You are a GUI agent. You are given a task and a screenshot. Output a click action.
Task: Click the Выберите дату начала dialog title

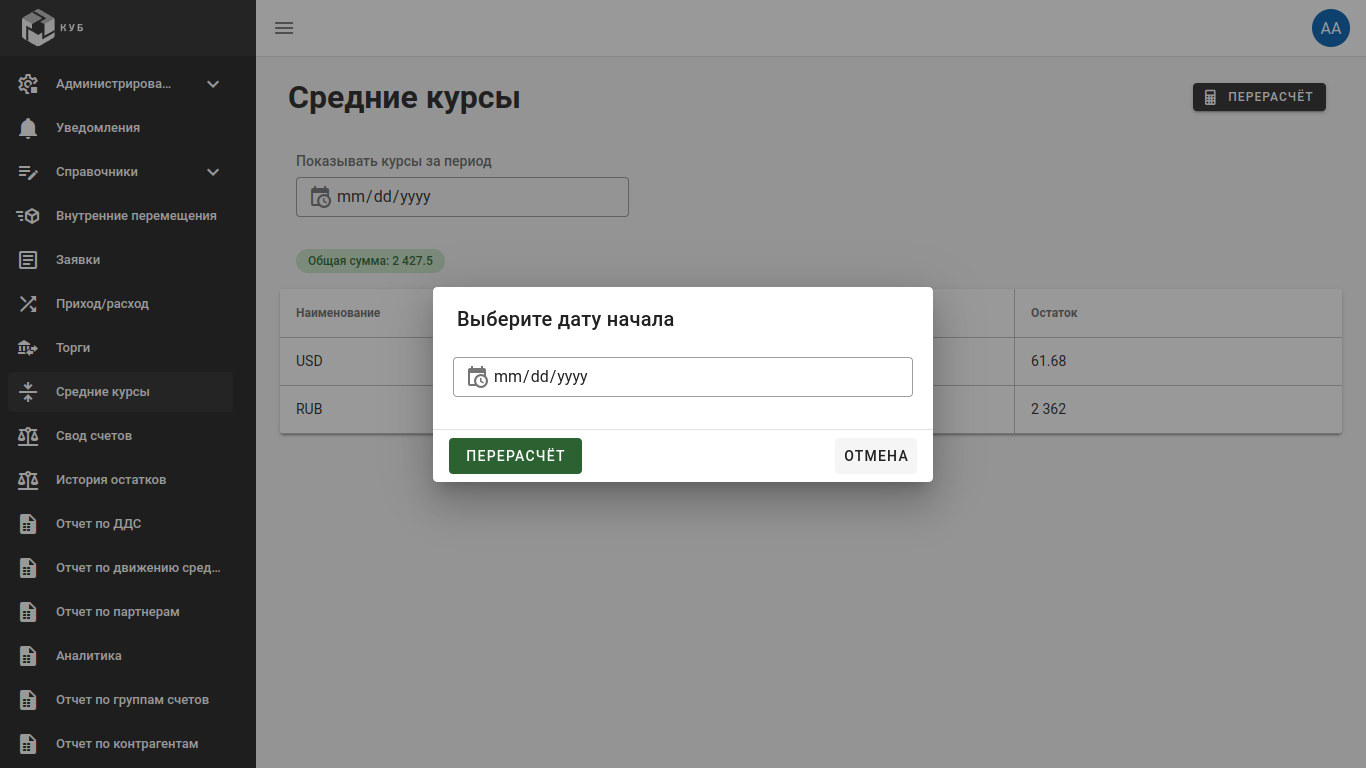pos(565,320)
